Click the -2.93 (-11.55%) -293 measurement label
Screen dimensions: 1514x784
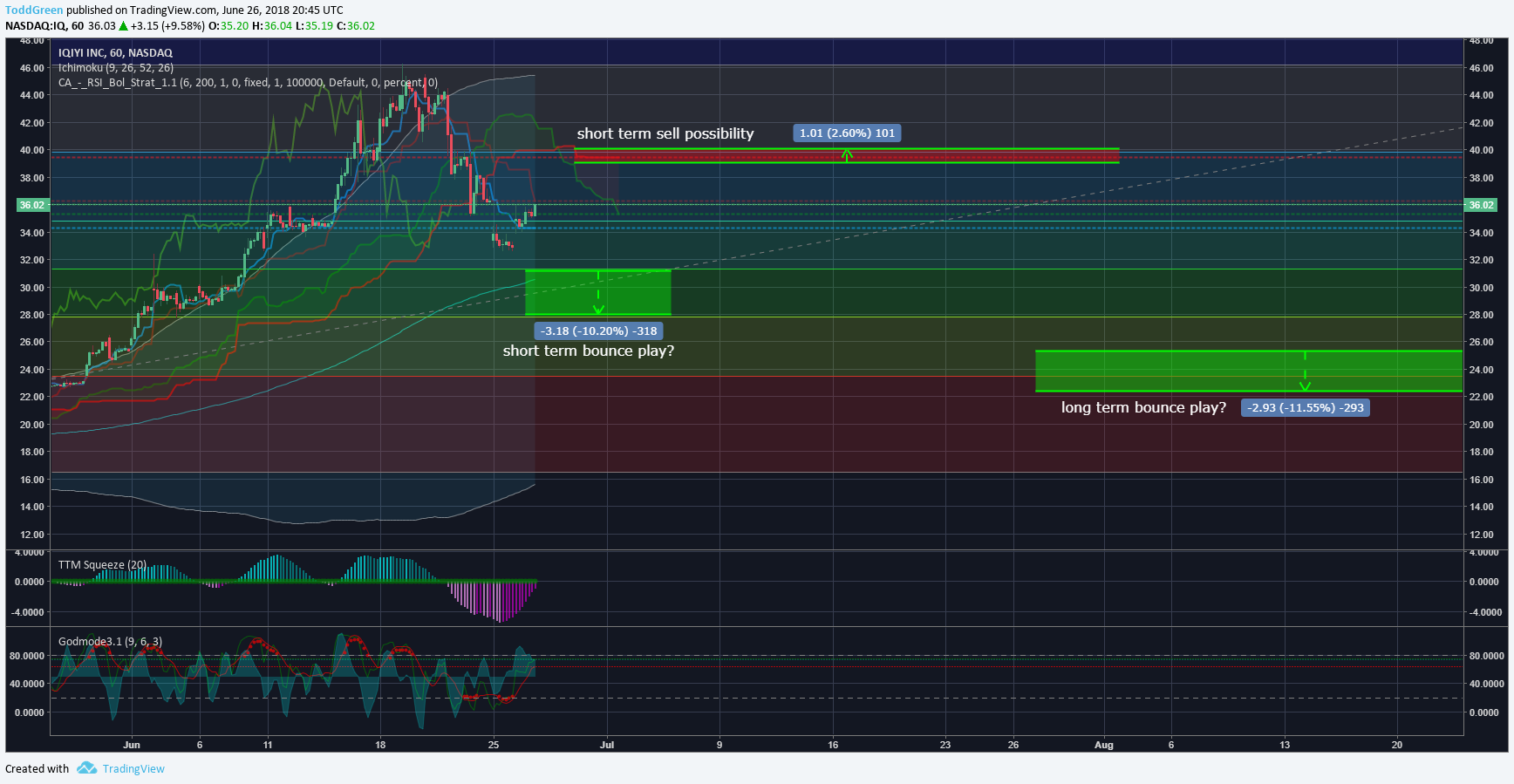tap(1306, 407)
